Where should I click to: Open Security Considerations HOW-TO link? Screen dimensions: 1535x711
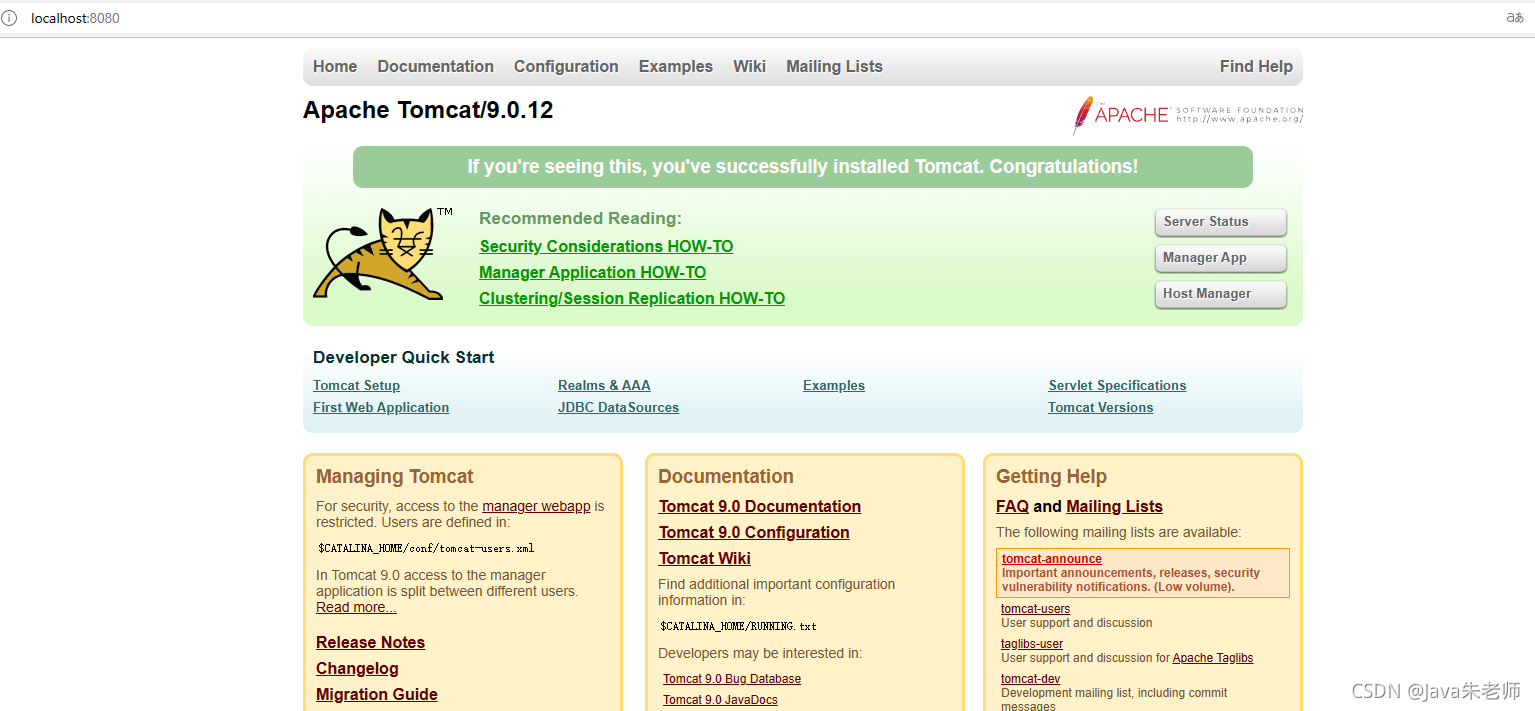[x=606, y=246]
